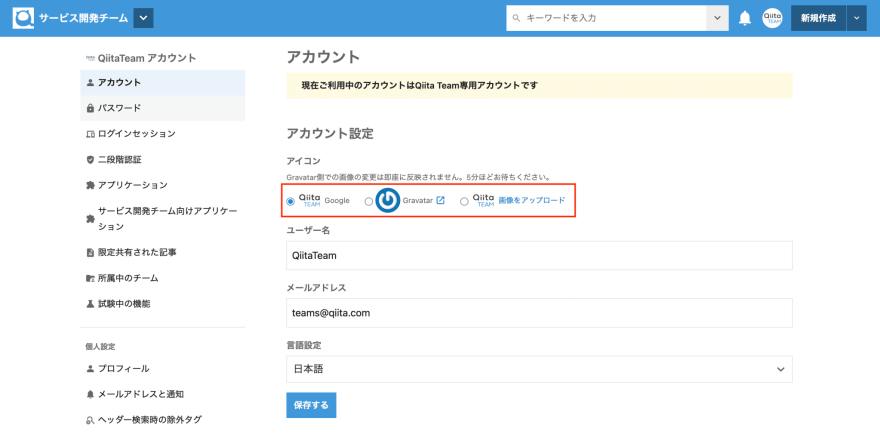Click the small Qiita logo beside QiitaTeam アカウント
This screenshot has height=443, width=880.
click(90, 58)
